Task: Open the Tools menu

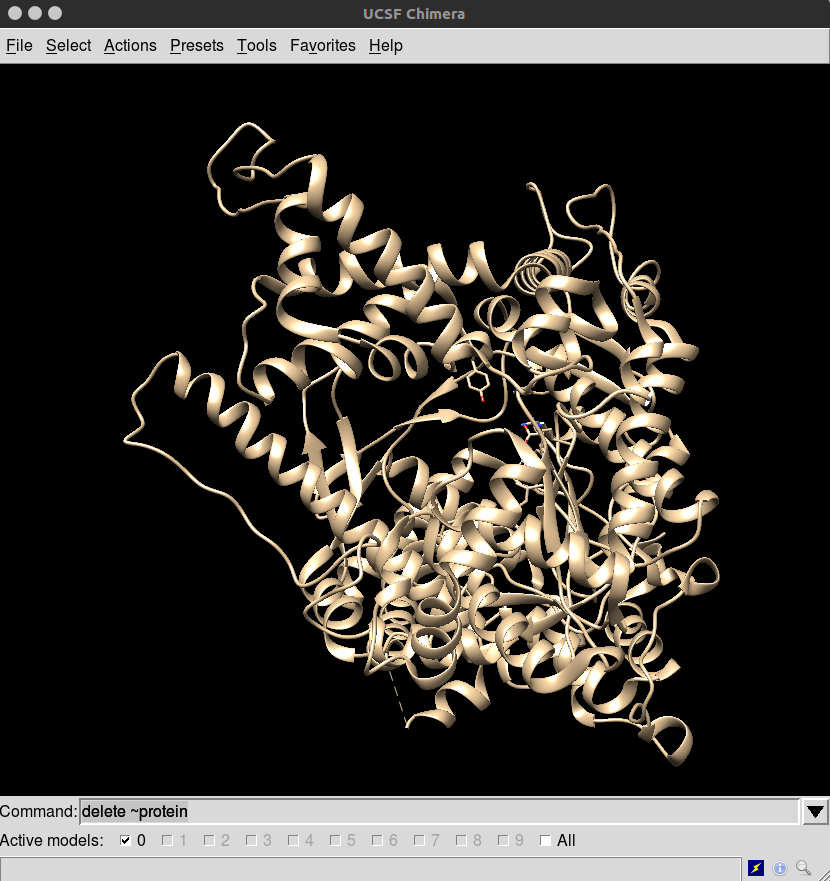Action: [x=256, y=45]
